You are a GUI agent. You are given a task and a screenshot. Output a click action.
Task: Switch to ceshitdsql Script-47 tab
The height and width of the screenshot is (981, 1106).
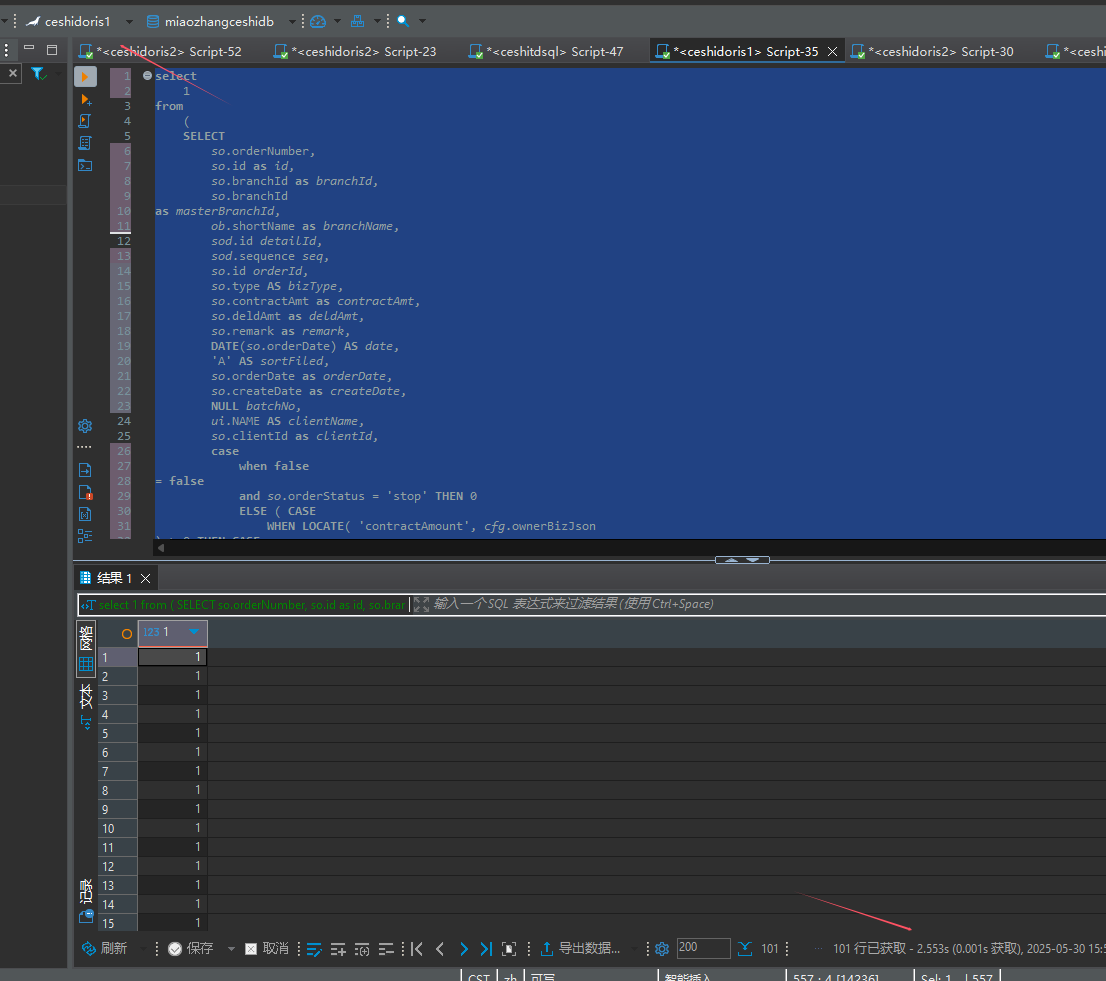coord(547,51)
